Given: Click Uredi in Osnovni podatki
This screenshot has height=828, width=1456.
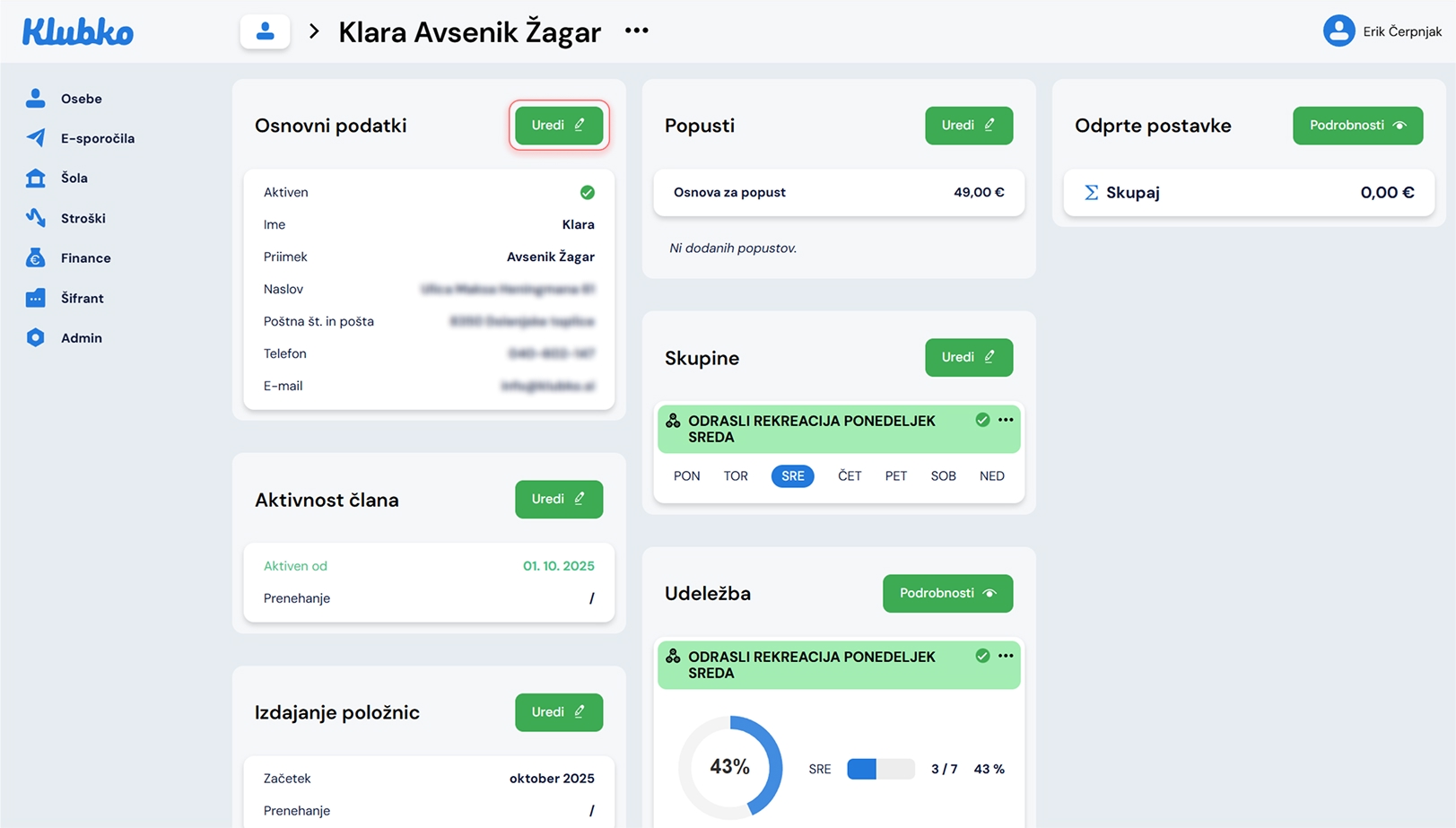Looking at the screenshot, I should [x=558, y=126].
